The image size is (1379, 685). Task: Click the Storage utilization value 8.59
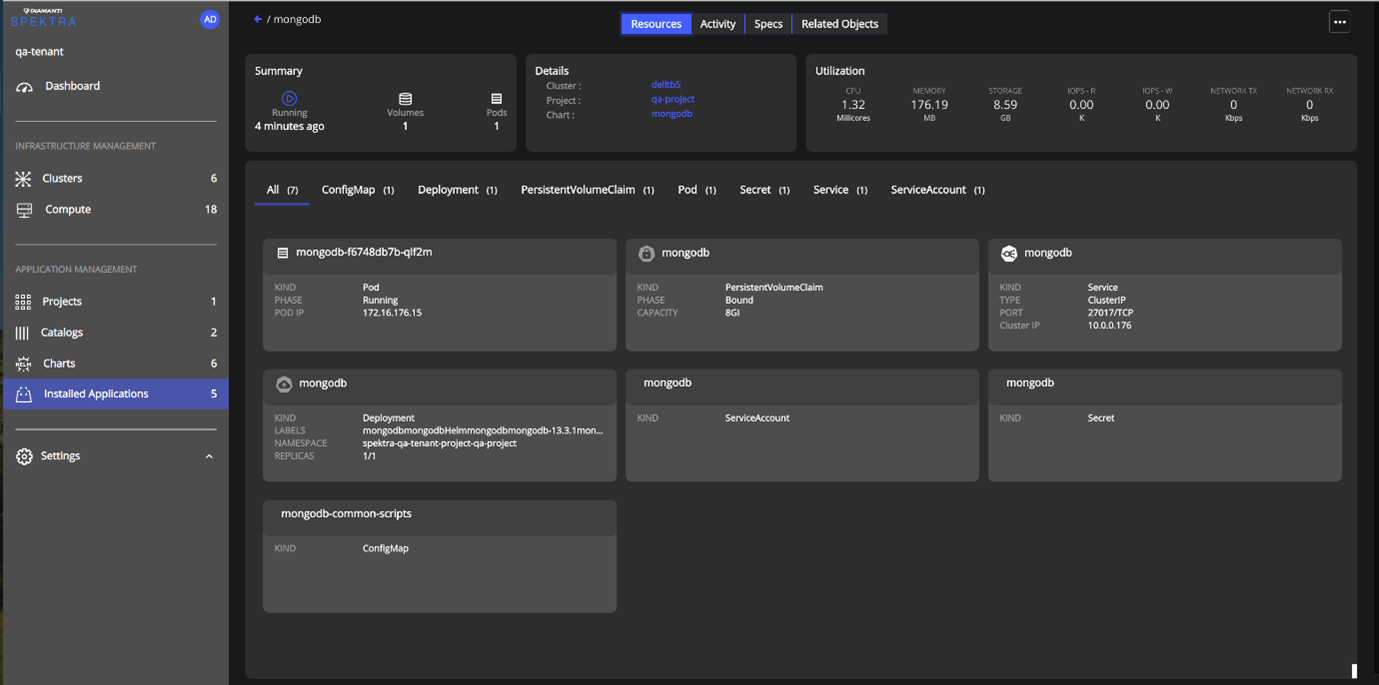pos(1005,105)
